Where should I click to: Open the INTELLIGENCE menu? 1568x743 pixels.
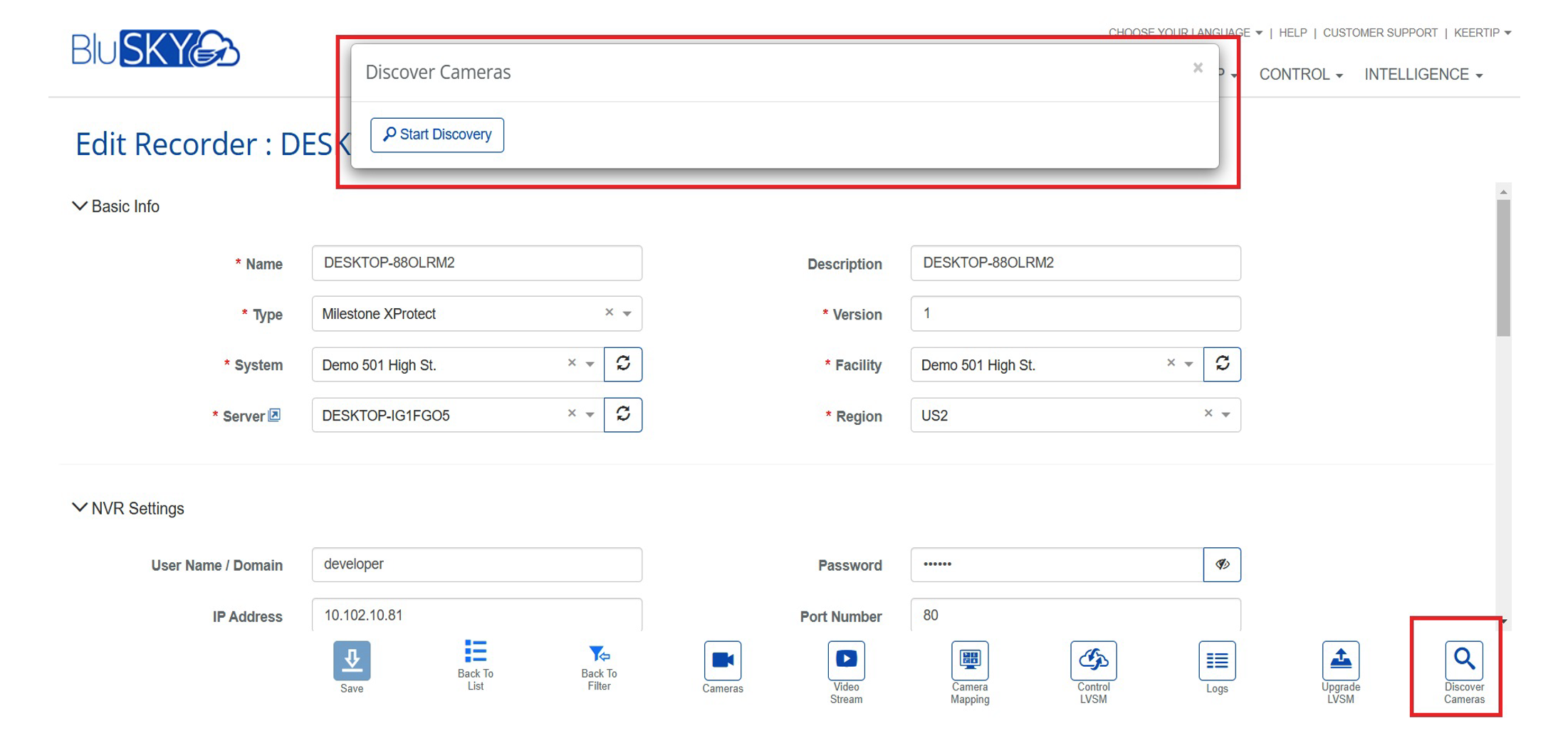click(x=1423, y=75)
